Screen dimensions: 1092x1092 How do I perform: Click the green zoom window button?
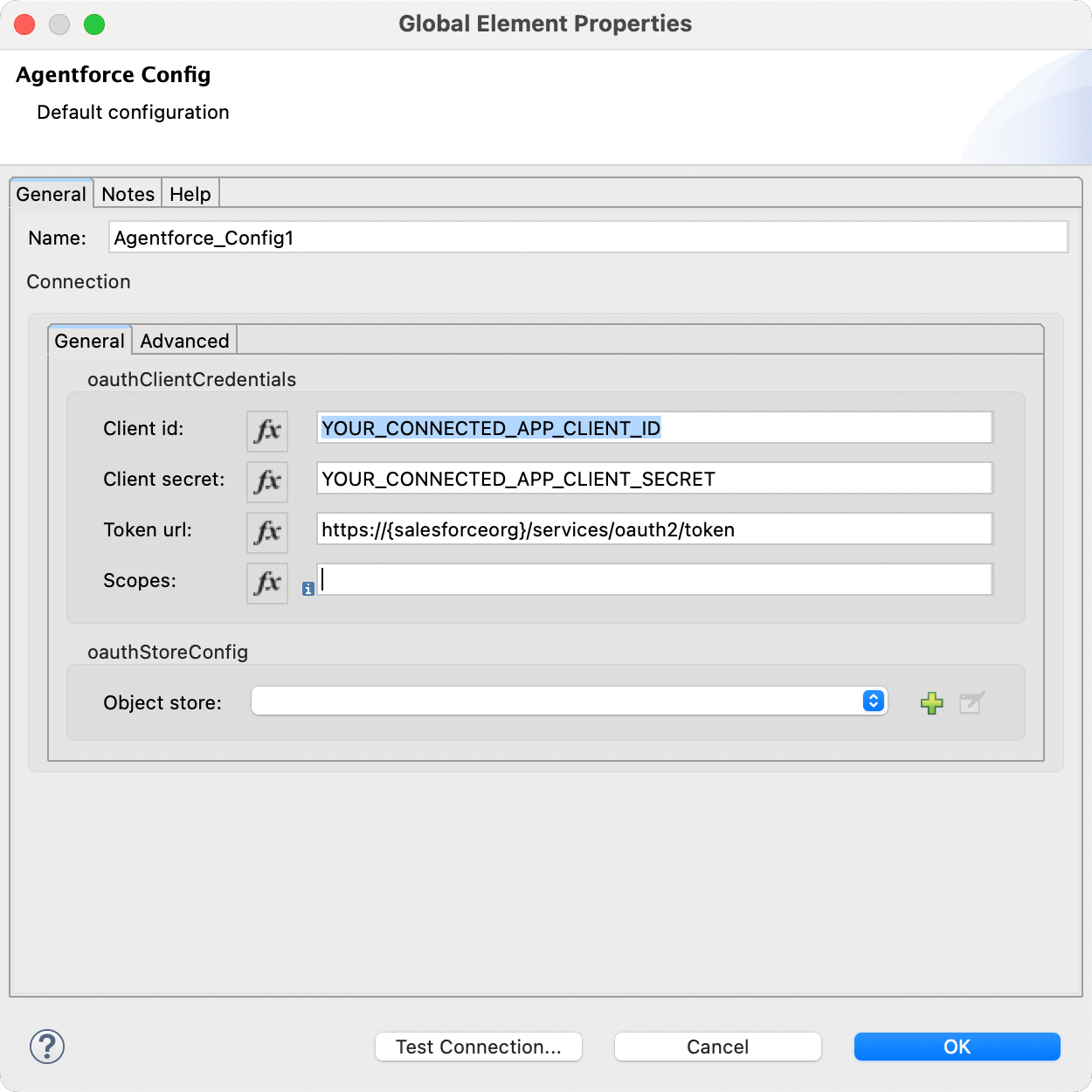94,24
